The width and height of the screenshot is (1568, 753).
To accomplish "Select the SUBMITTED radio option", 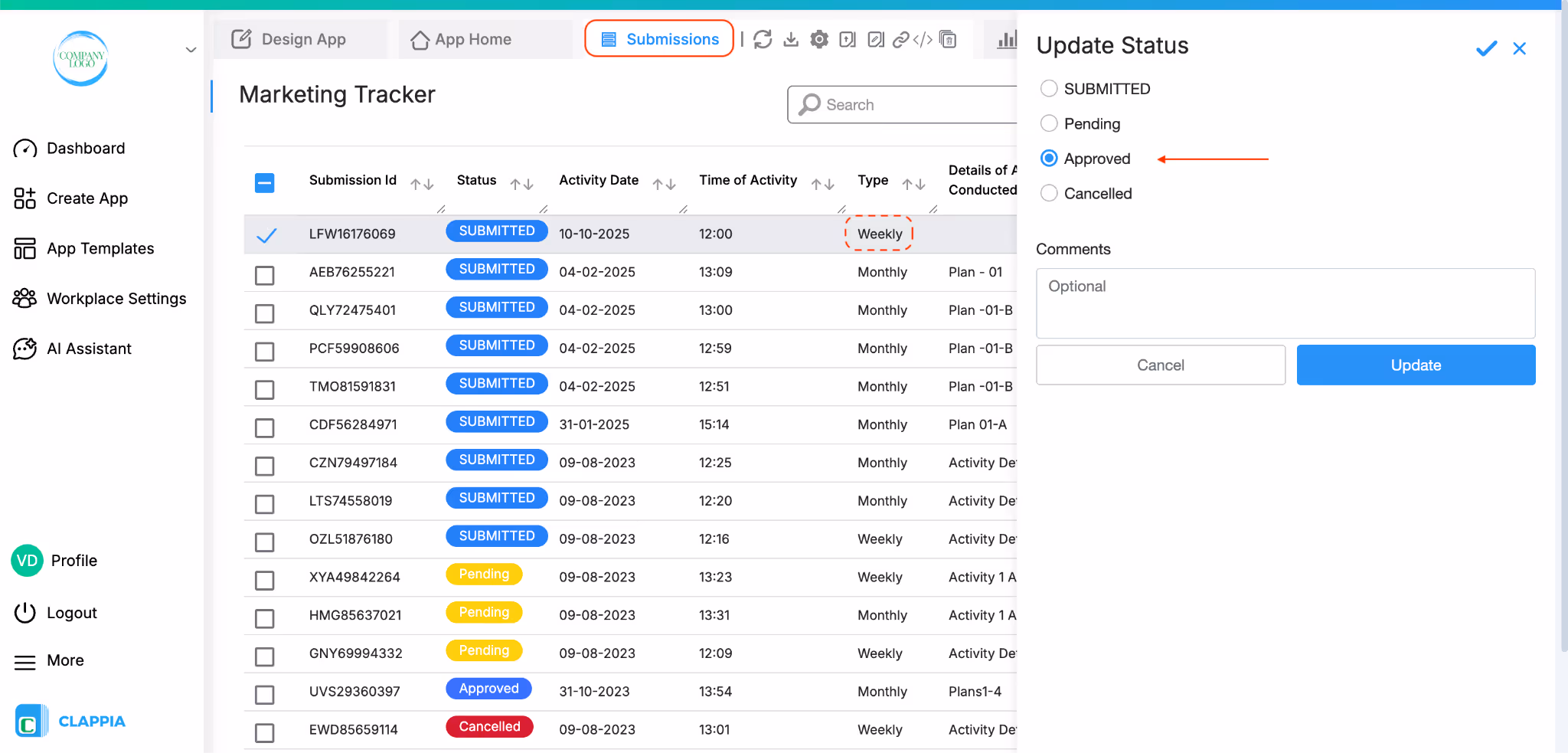I will pyautogui.click(x=1049, y=89).
